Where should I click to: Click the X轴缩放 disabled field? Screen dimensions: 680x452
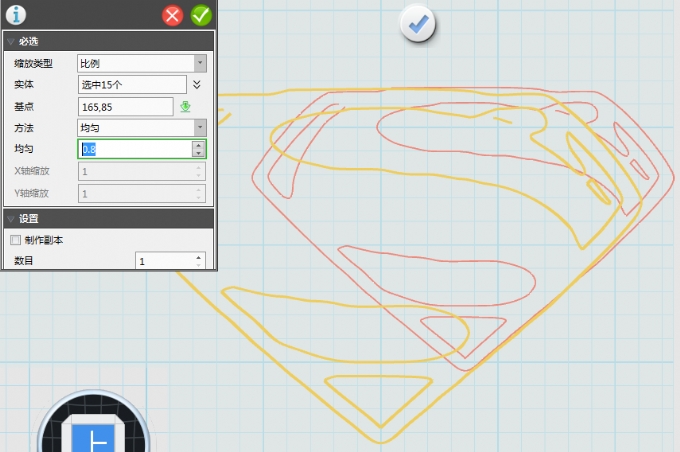[142, 171]
